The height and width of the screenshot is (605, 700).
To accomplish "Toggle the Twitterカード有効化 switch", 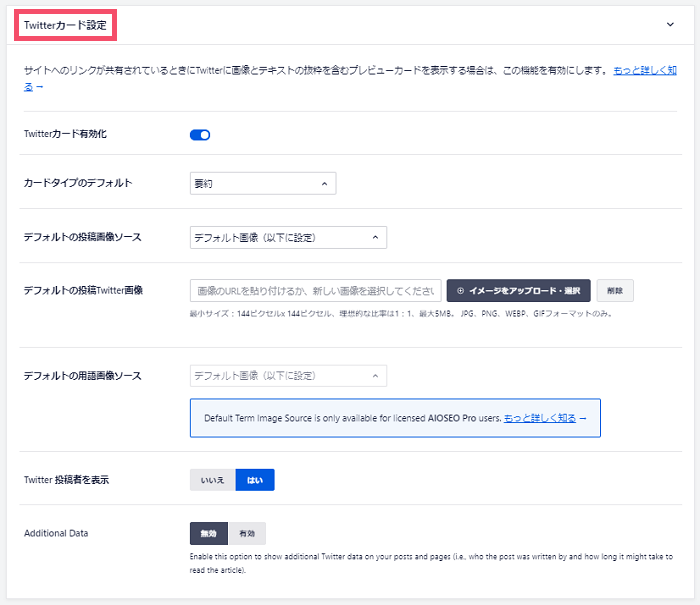I will [x=200, y=134].
